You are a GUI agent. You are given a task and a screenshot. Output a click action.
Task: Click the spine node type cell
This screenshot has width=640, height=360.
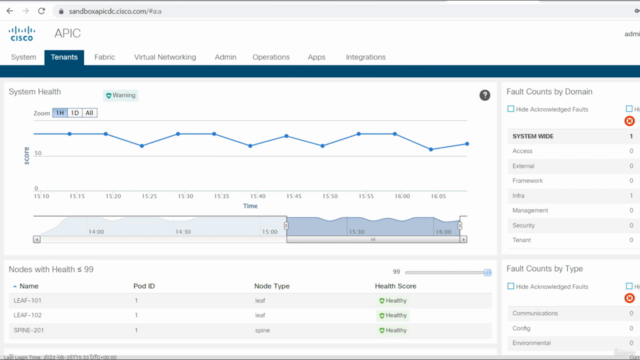click(x=262, y=330)
